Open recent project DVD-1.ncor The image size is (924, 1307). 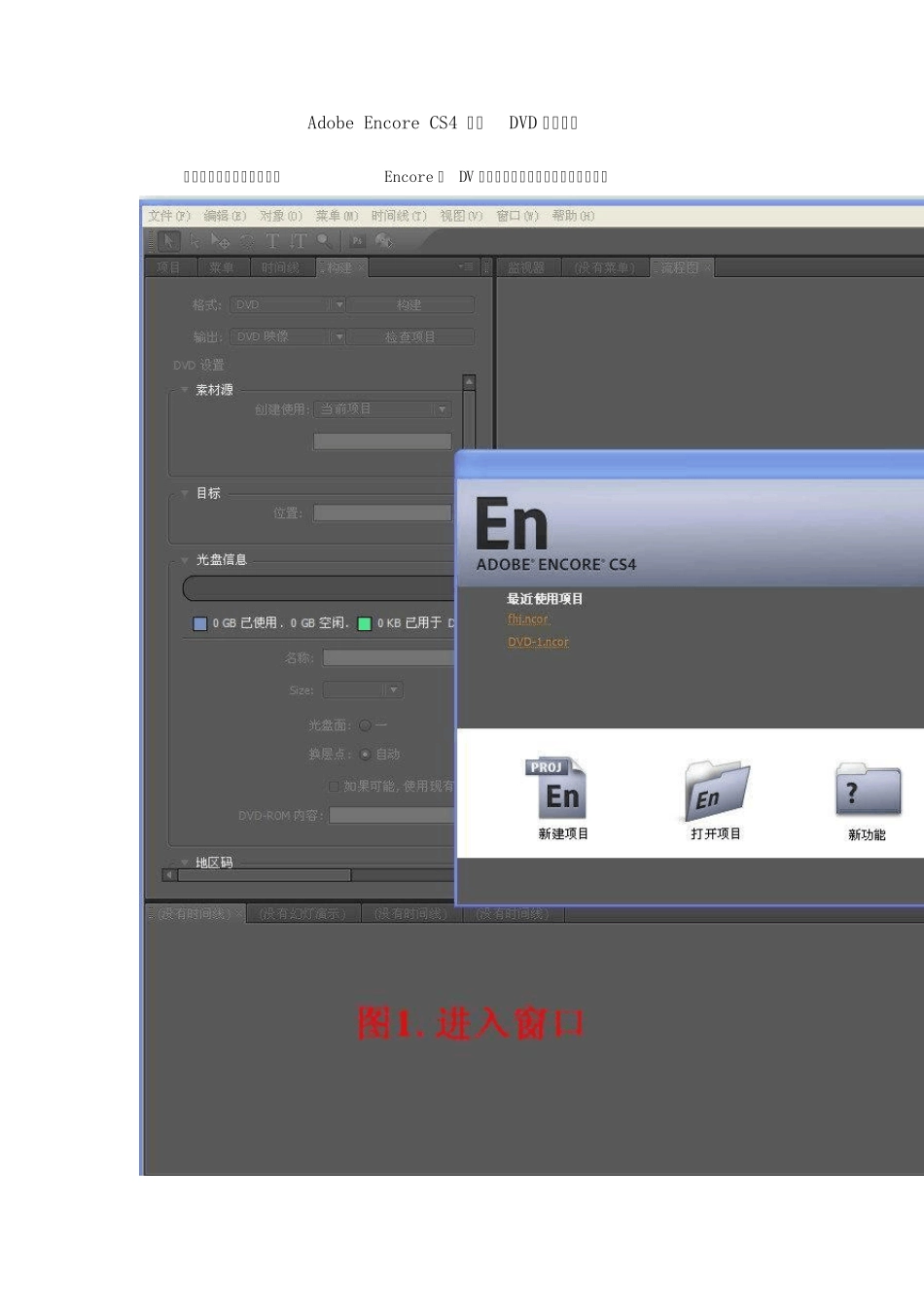tap(538, 642)
